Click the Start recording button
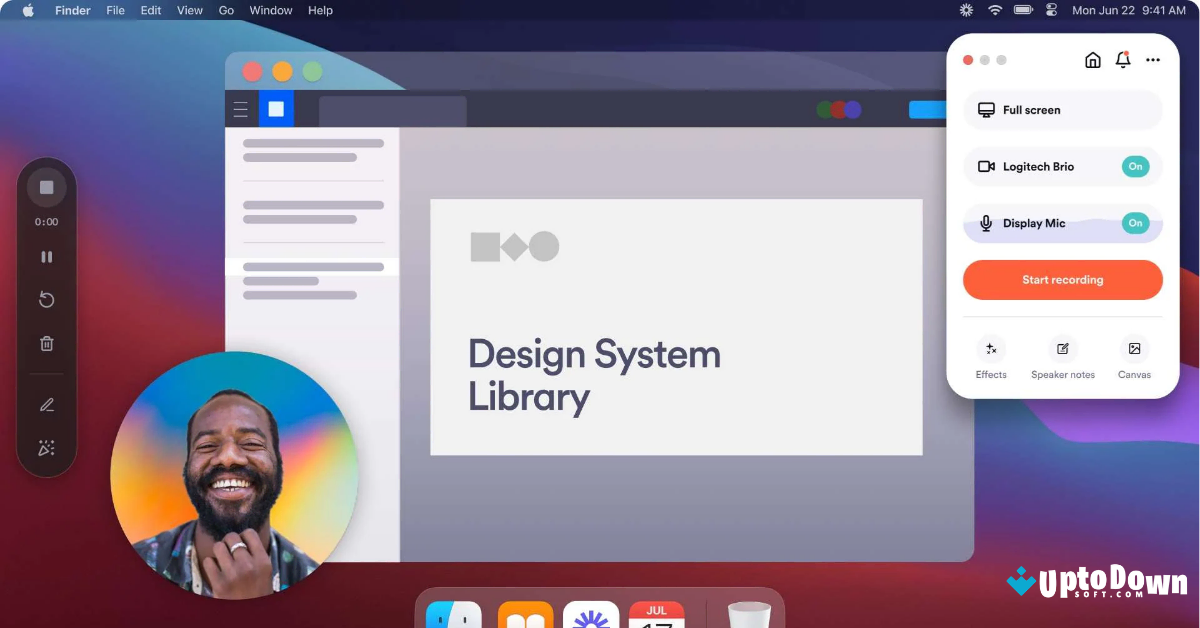Screen dimensions: 1200x628 1062,280
